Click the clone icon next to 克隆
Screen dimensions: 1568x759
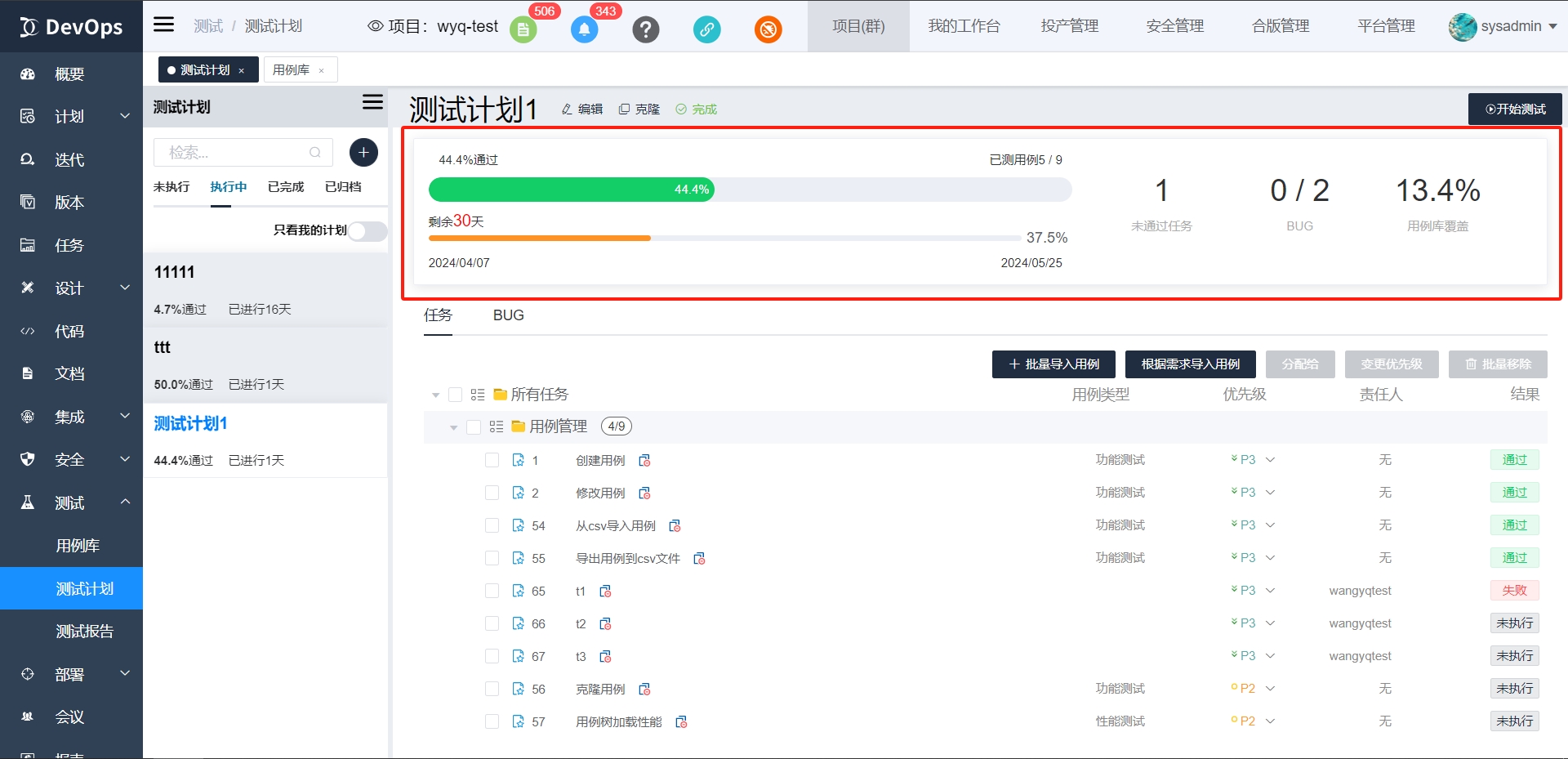[624, 109]
